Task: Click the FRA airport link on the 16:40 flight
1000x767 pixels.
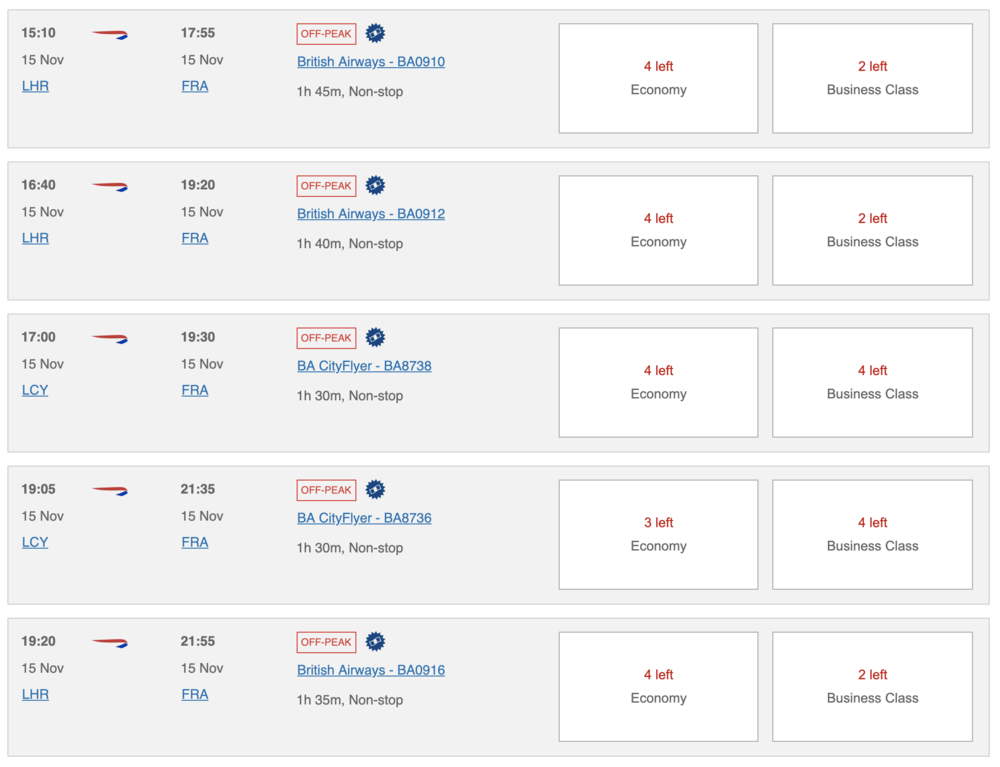Action: point(195,238)
